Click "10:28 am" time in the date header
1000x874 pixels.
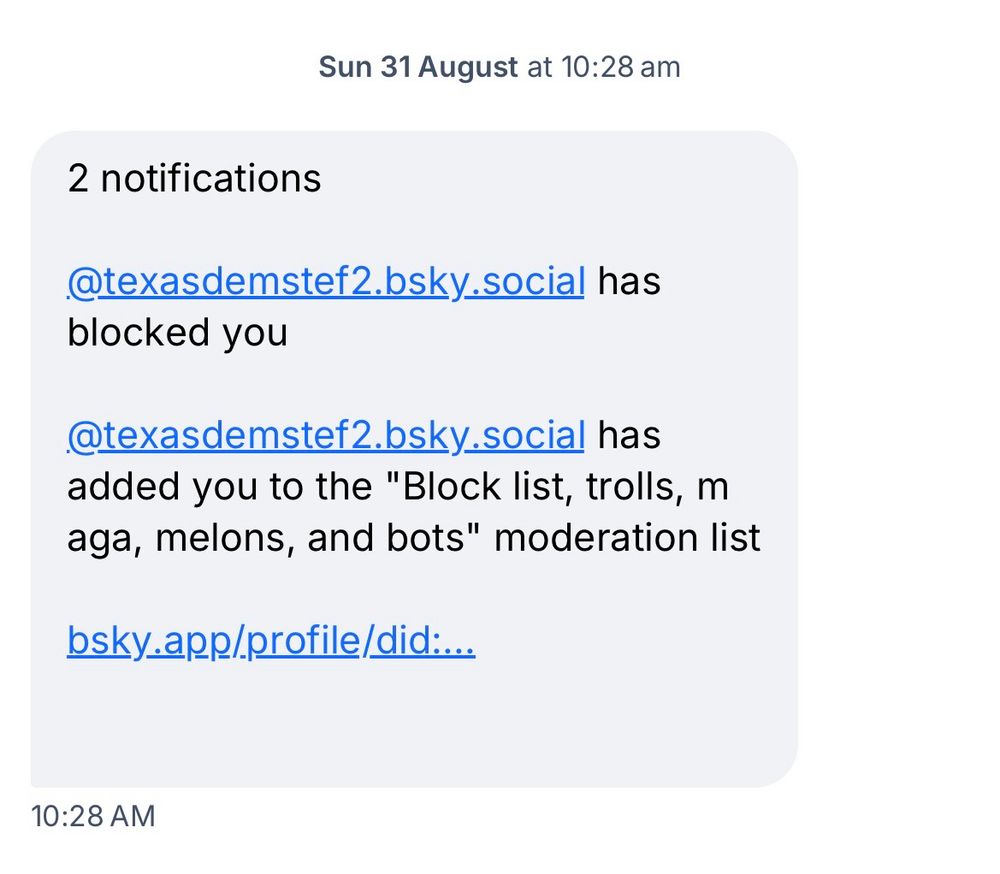(620, 68)
